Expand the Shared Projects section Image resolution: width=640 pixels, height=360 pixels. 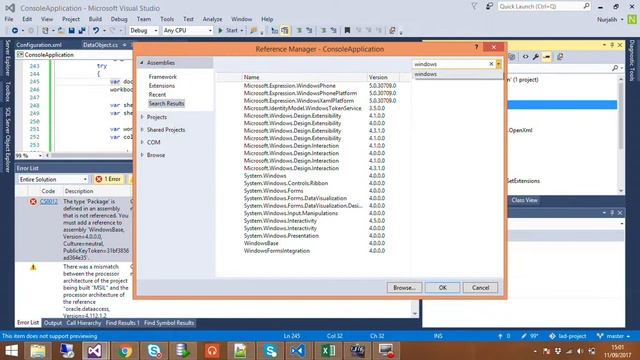click(x=142, y=130)
